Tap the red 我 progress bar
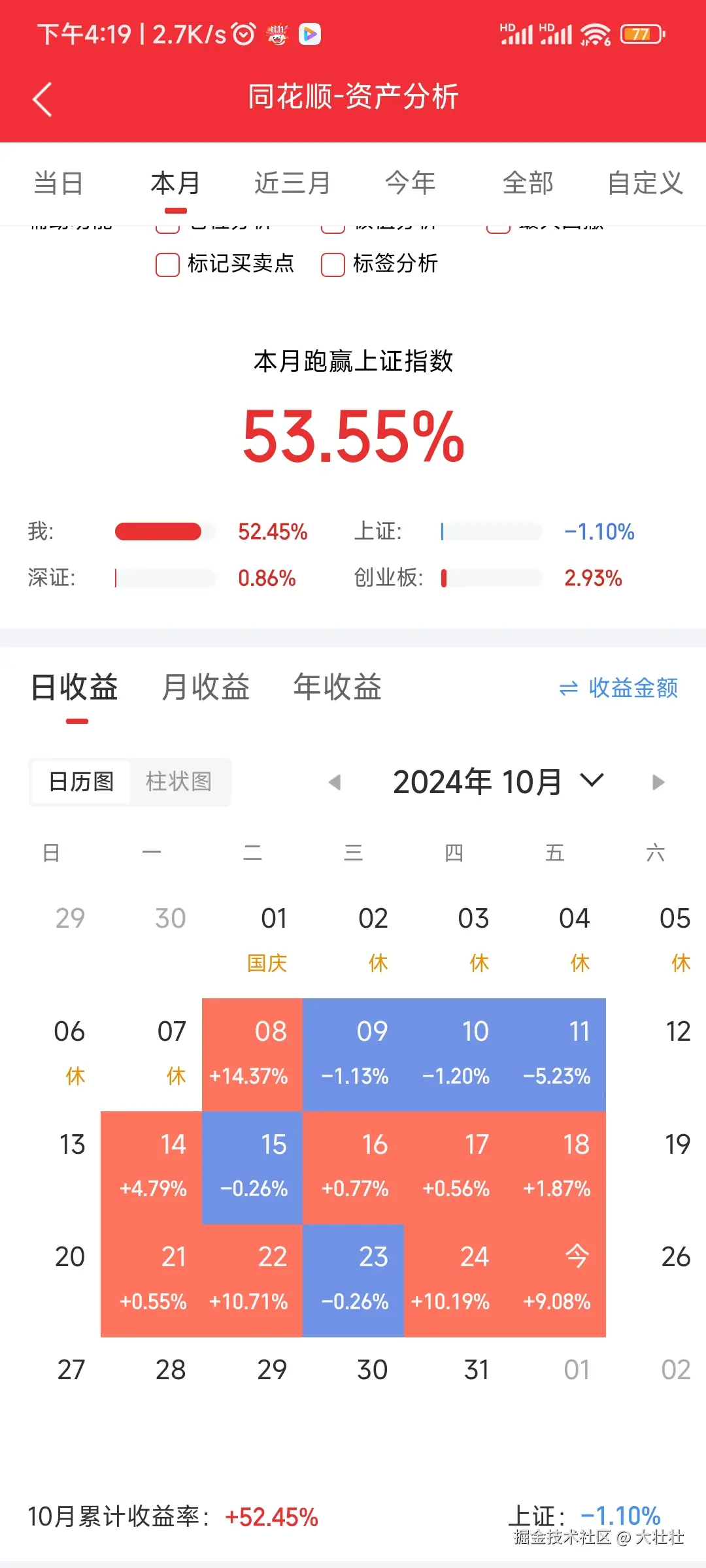 click(158, 532)
